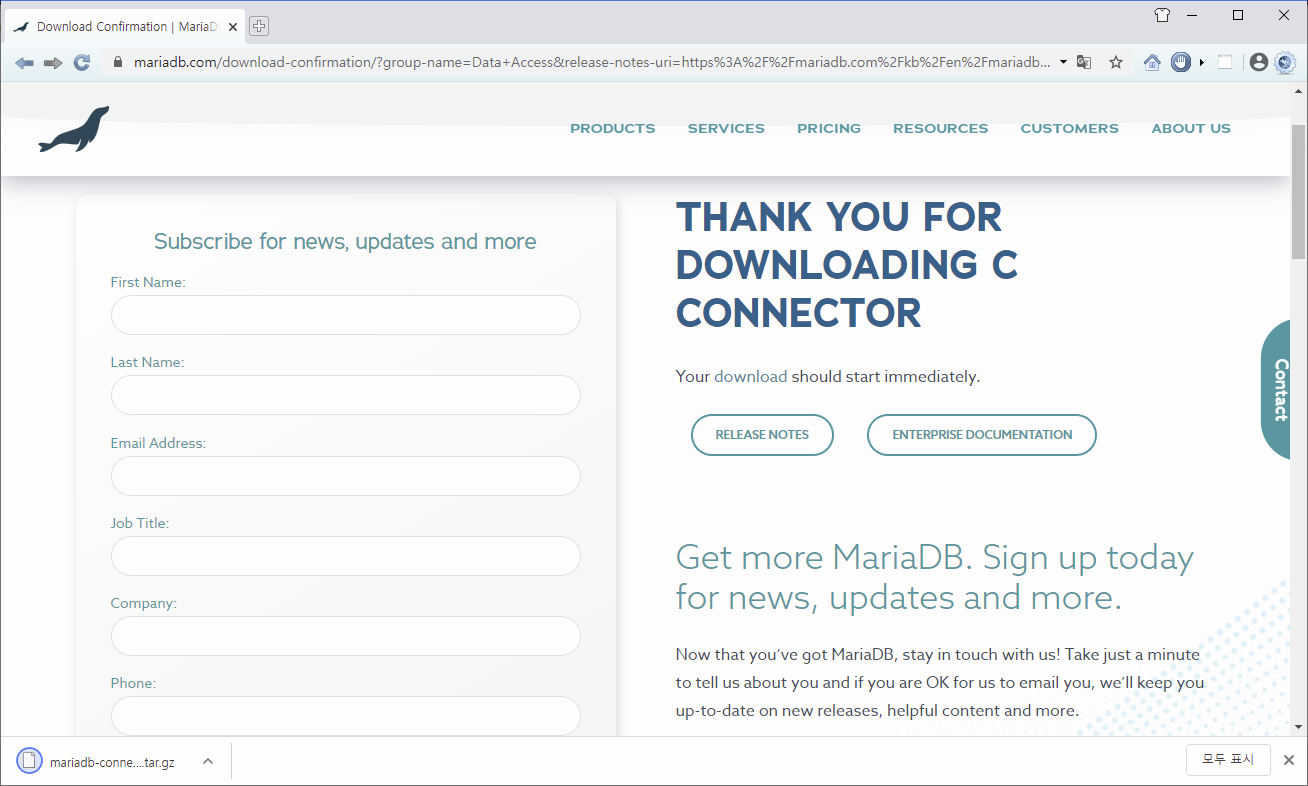Open the gear globe browser menu
The height and width of the screenshot is (786, 1308).
point(1285,62)
